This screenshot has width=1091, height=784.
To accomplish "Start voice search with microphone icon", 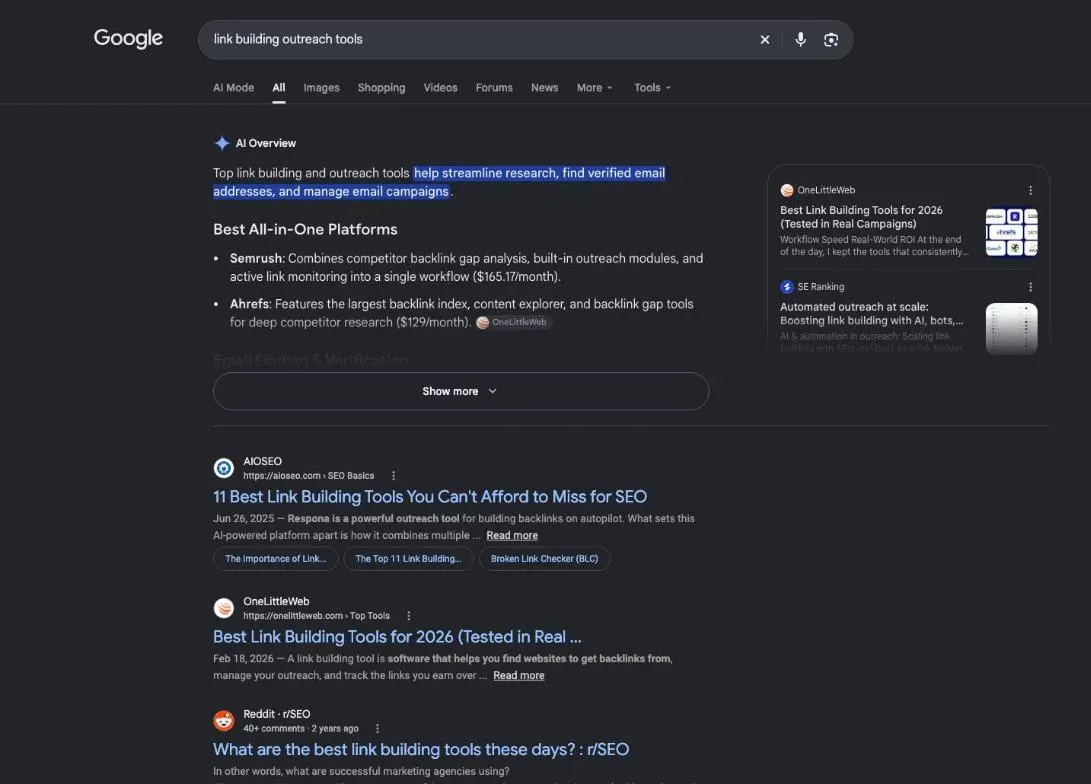I will coord(800,40).
